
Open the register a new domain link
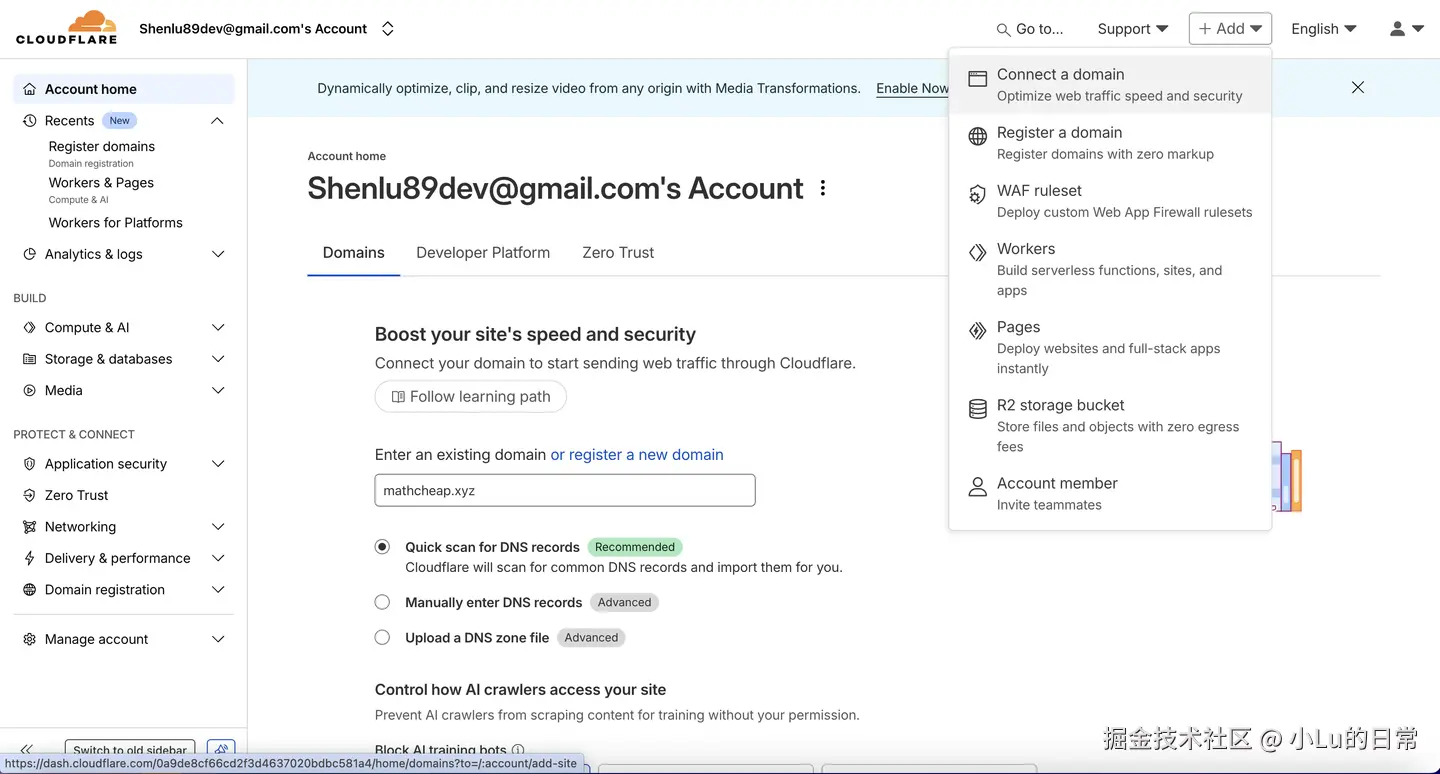pyautogui.click(x=637, y=455)
